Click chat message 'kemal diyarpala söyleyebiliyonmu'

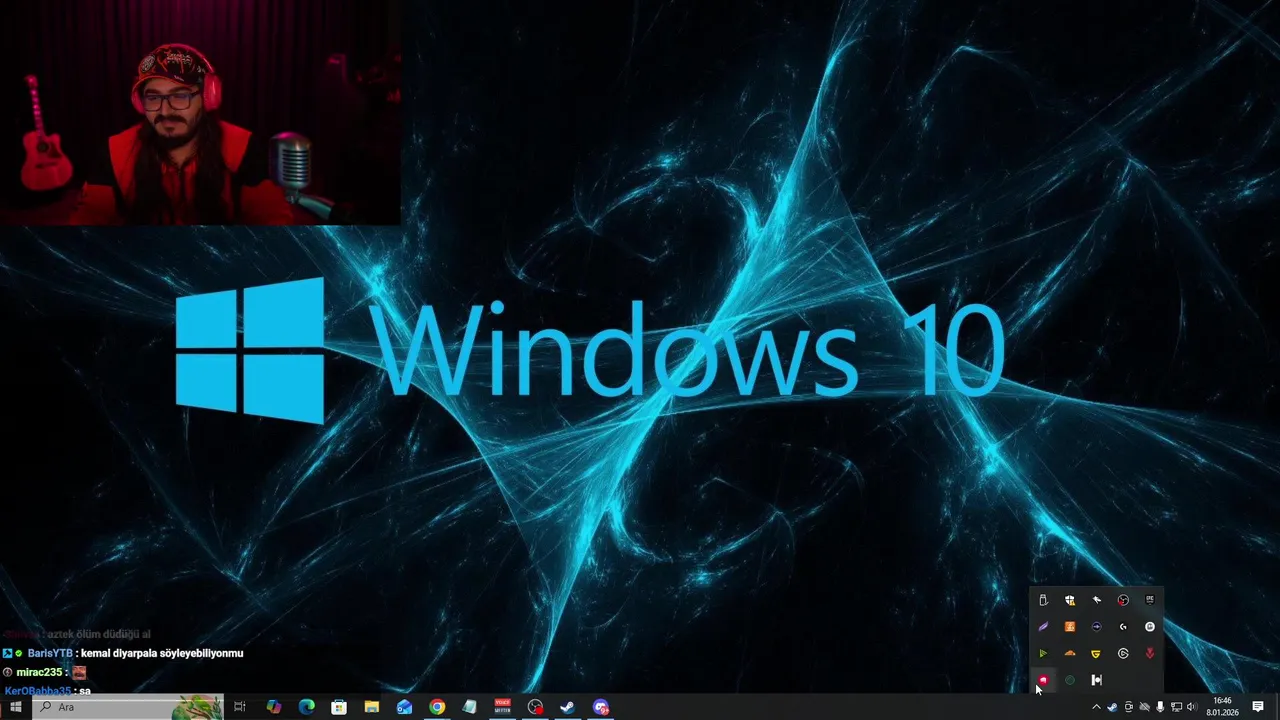(162, 653)
